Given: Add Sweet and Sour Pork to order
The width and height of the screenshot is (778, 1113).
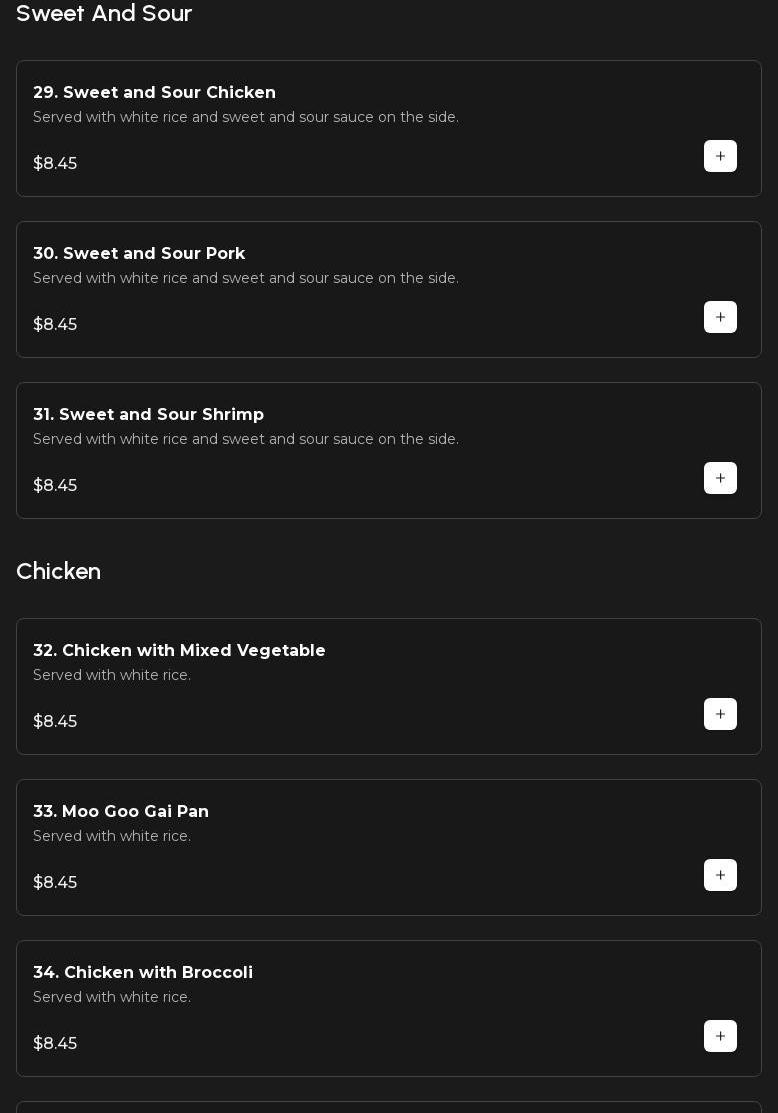Looking at the screenshot, I should point(720,317).
